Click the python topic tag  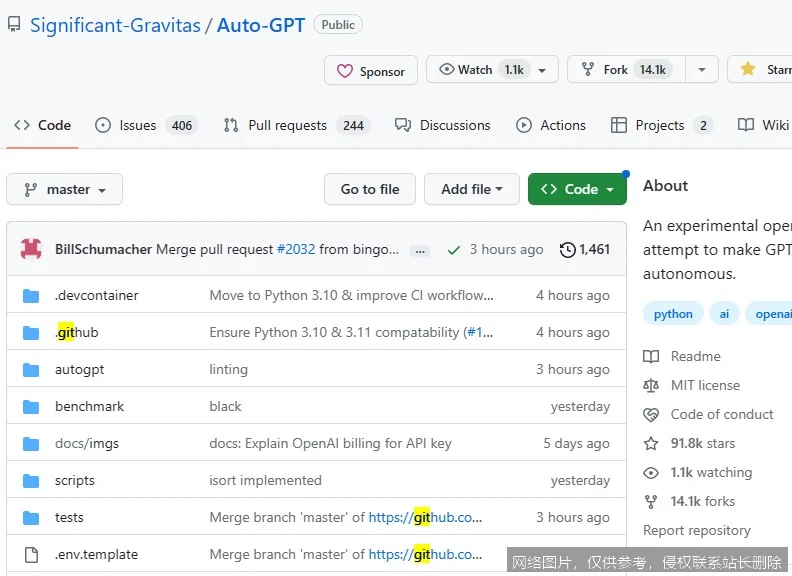pos(673,314)
